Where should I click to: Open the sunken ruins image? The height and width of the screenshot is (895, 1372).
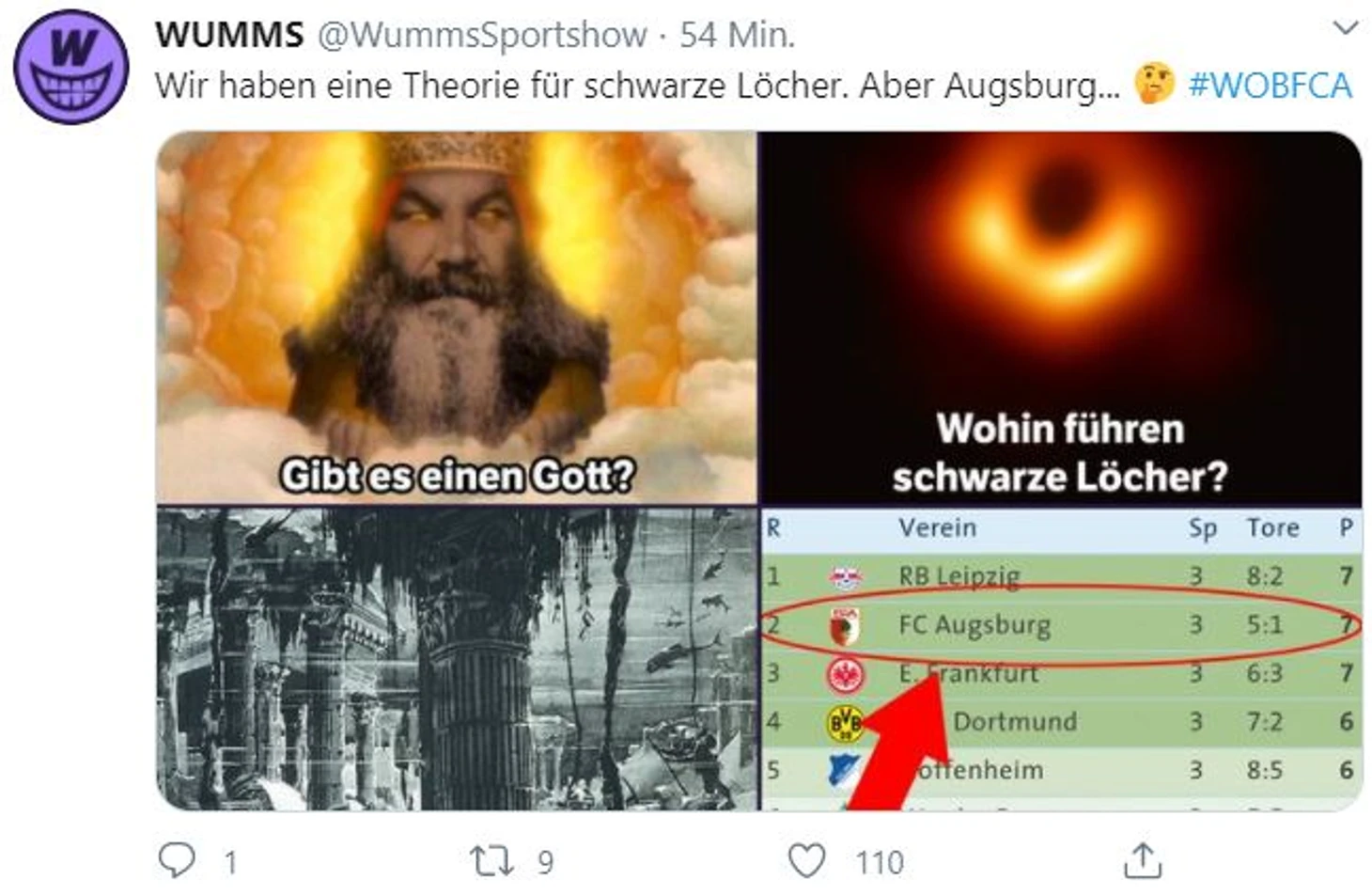coord(457,658)
